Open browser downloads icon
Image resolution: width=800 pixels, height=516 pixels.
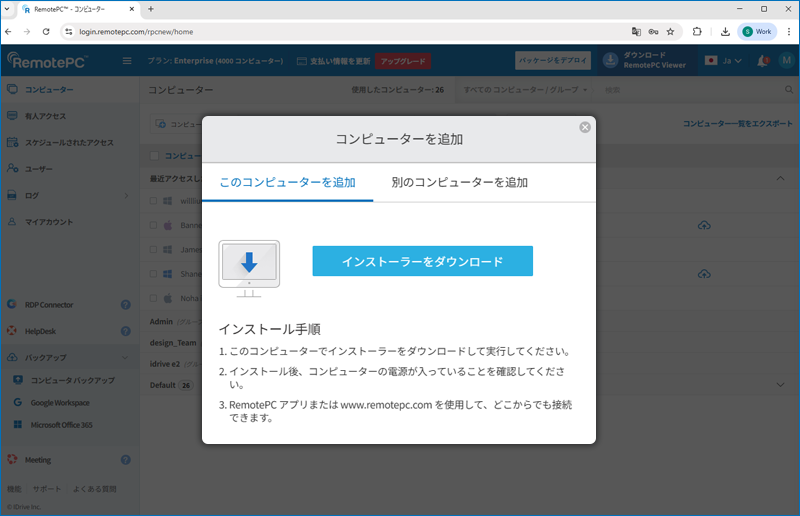point(725,32)
